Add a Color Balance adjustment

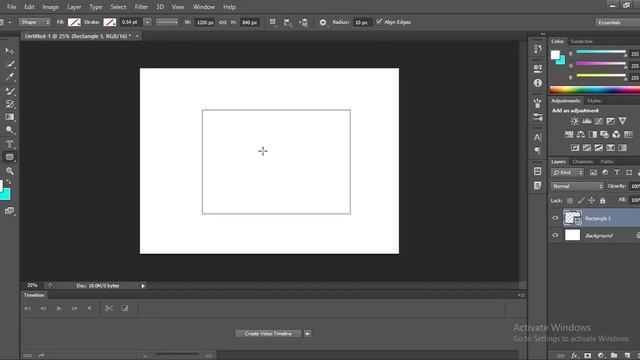(580, 134)
